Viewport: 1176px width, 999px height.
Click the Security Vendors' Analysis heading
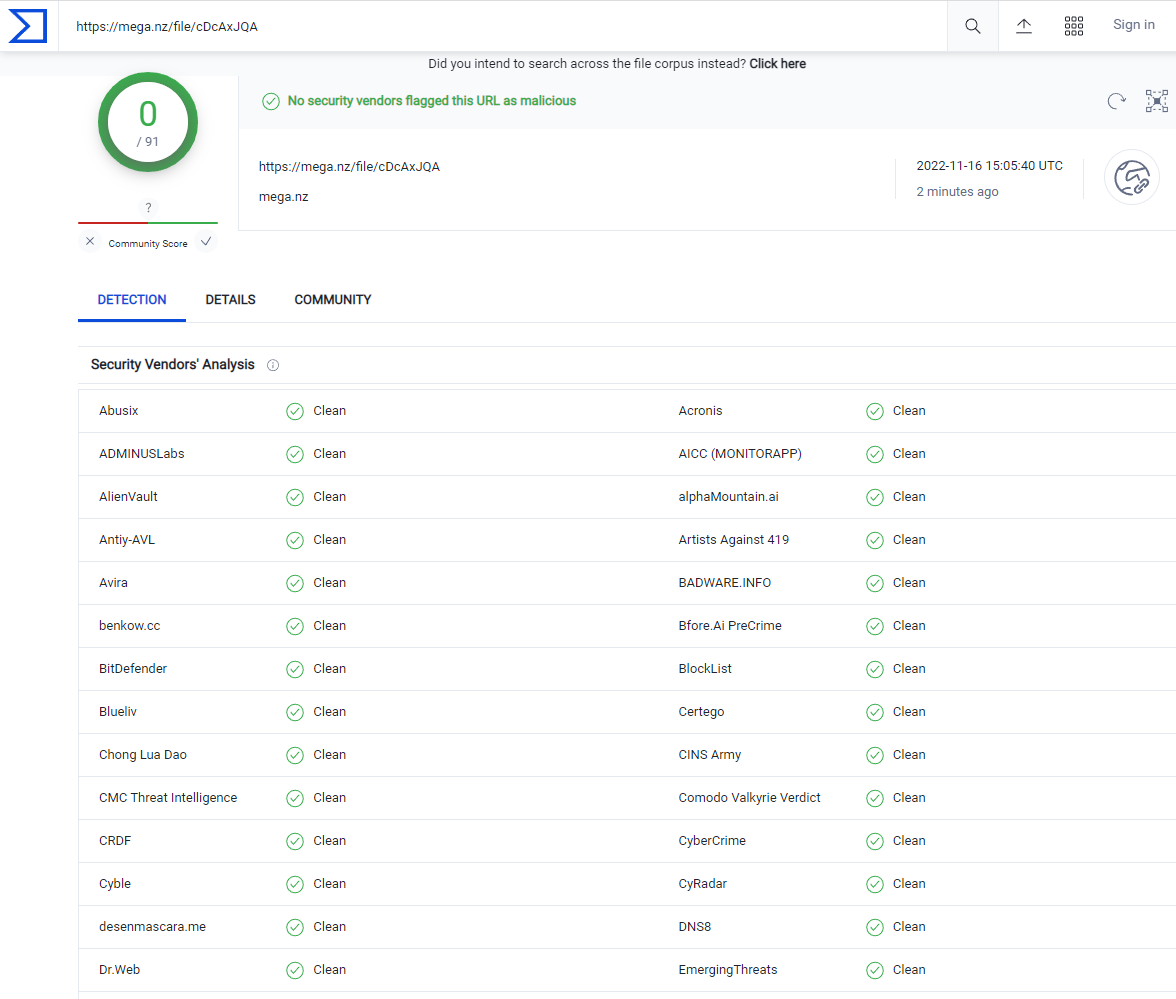[172, 364]
